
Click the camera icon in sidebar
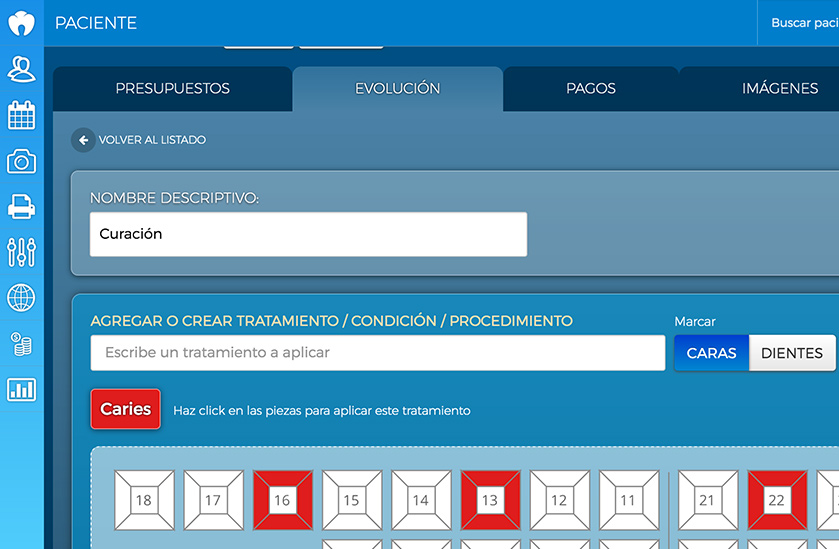click(21, 161)
